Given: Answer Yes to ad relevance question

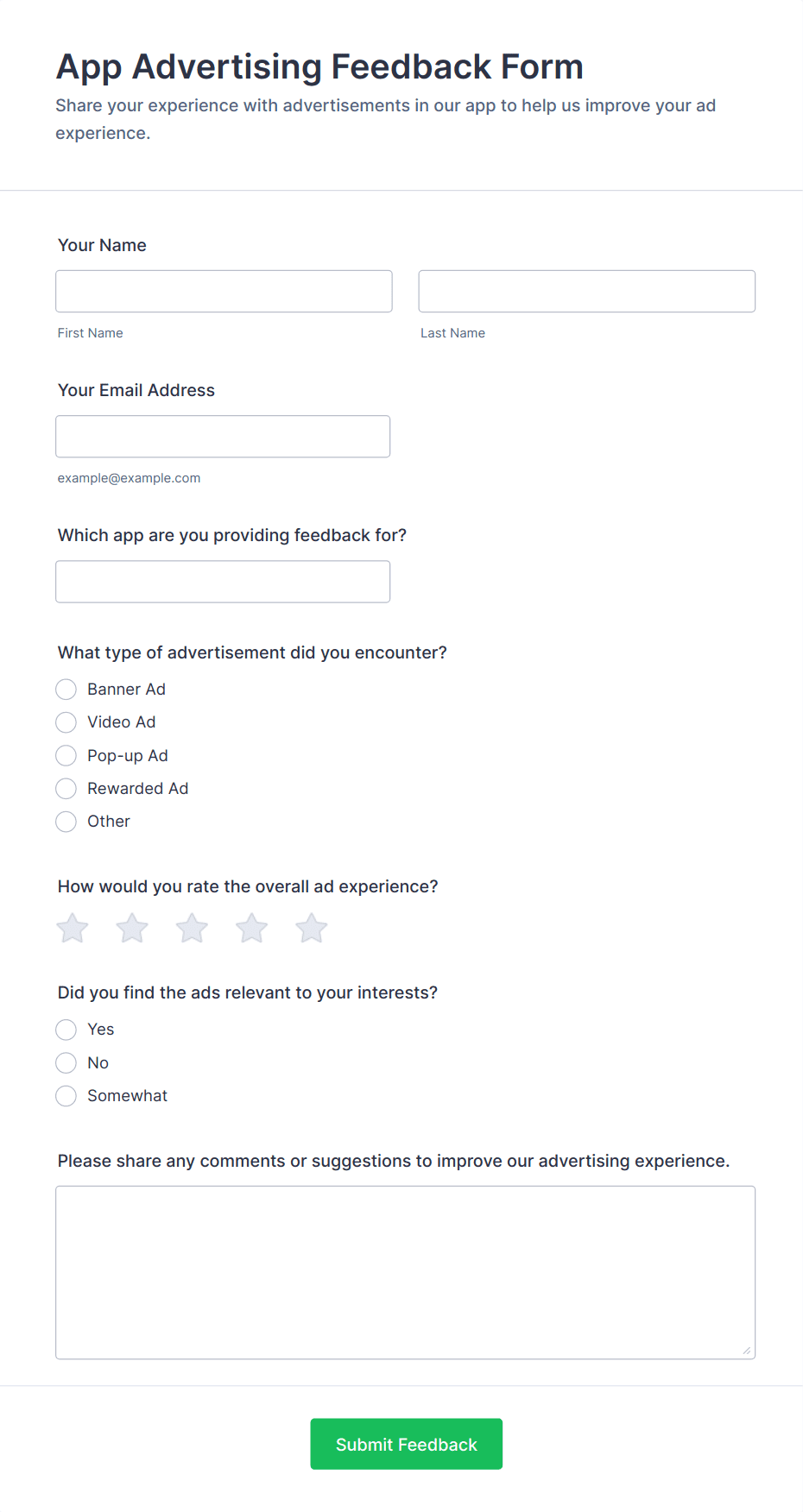Looking at the screenshot, I should click(x=66, y=1030).
